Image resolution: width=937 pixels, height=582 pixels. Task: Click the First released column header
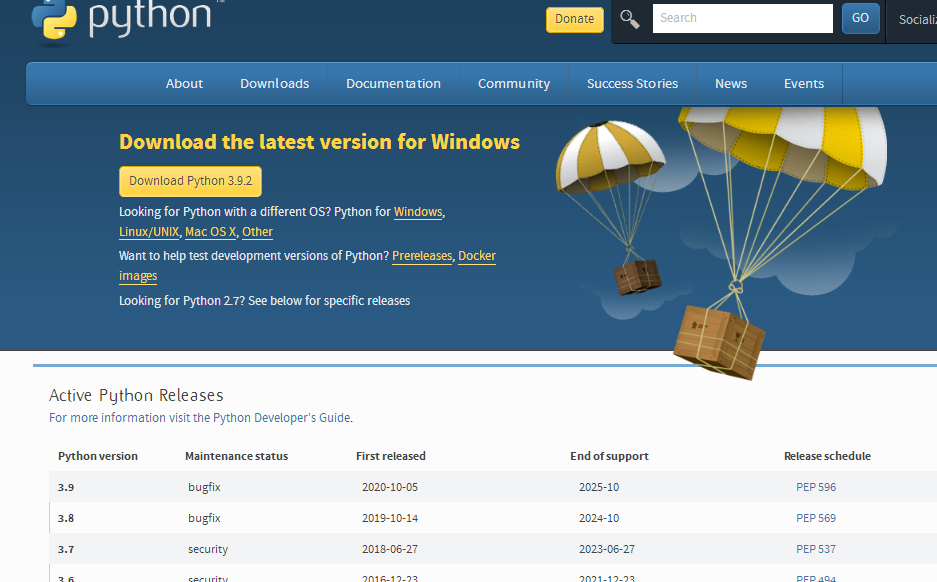point(391,456)
